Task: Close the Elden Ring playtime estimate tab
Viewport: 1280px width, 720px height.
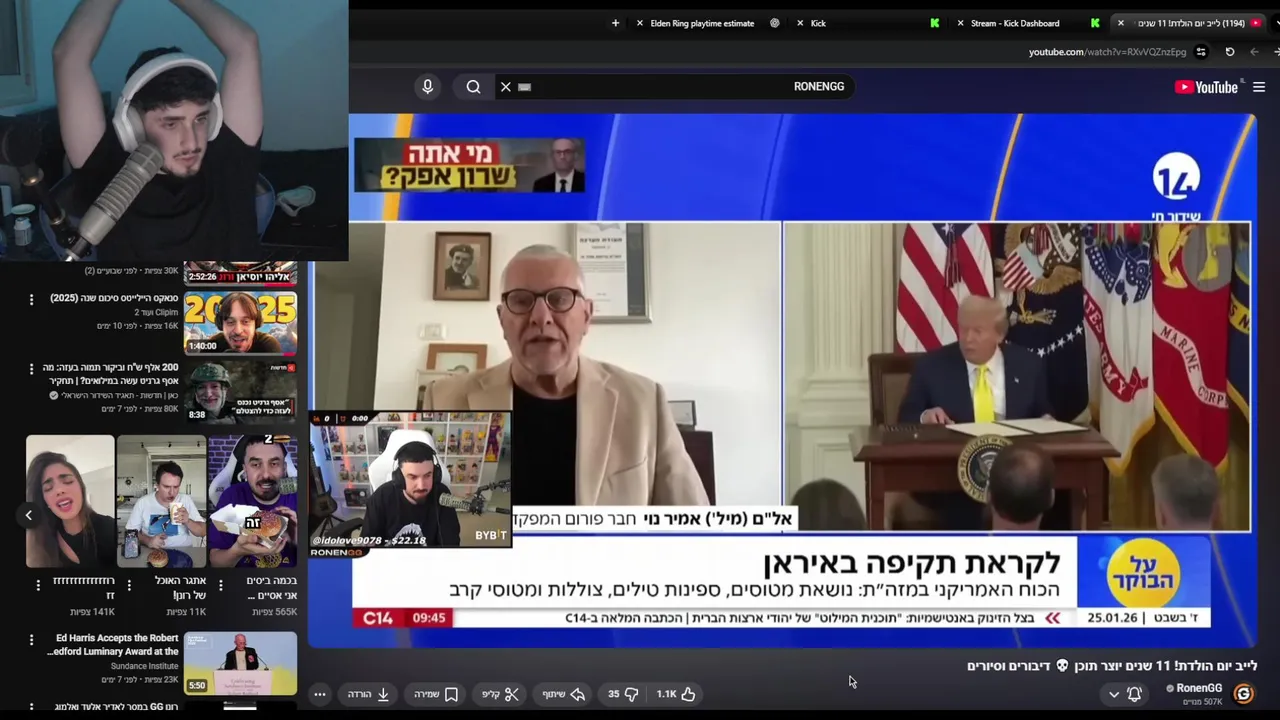Action: tap(640, 23)
